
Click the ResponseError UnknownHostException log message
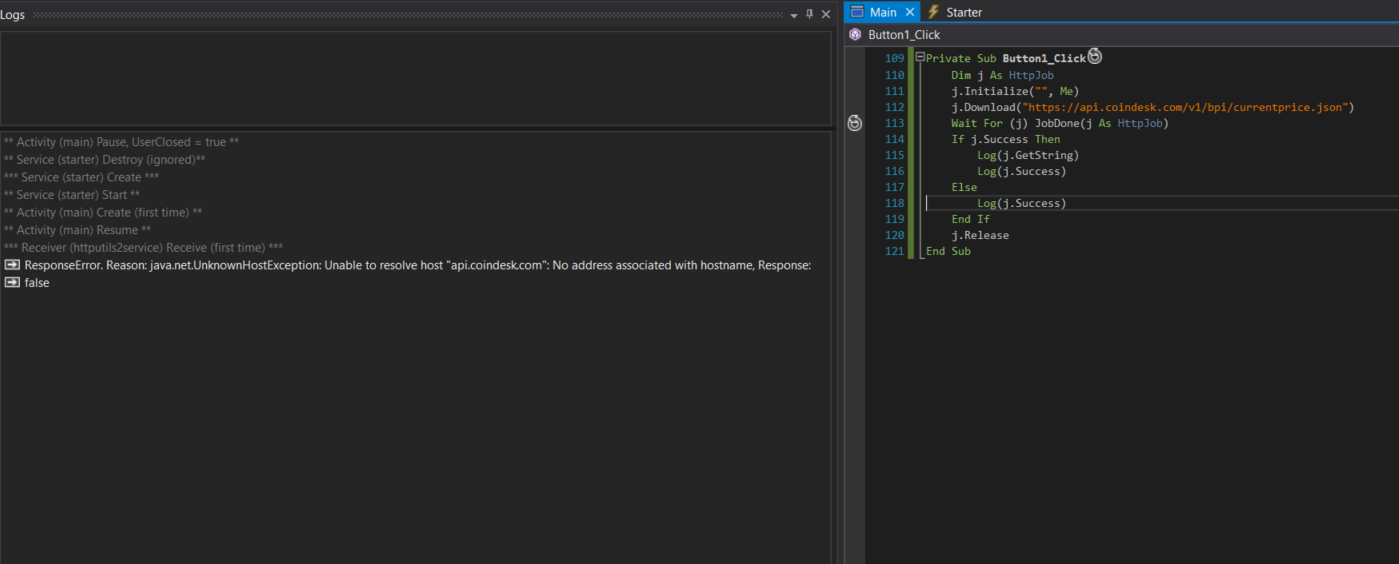tap(417, 265)
